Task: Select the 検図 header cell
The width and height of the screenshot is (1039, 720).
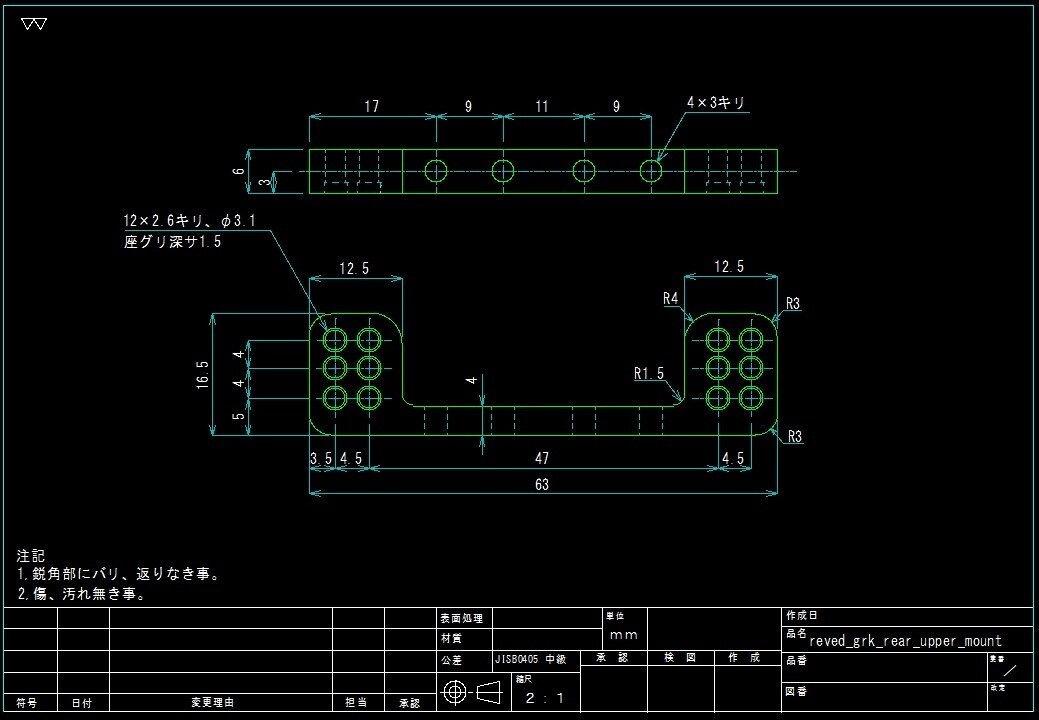Action: point(681,658)
